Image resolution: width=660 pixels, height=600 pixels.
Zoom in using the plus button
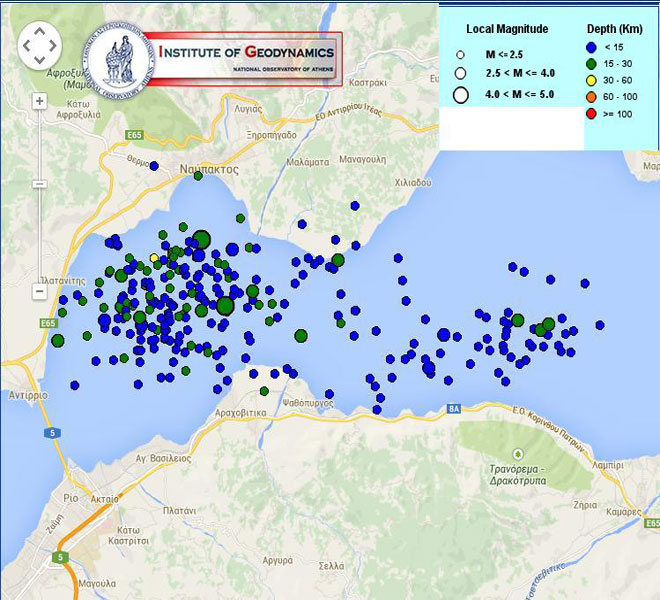tap(39, 101)
